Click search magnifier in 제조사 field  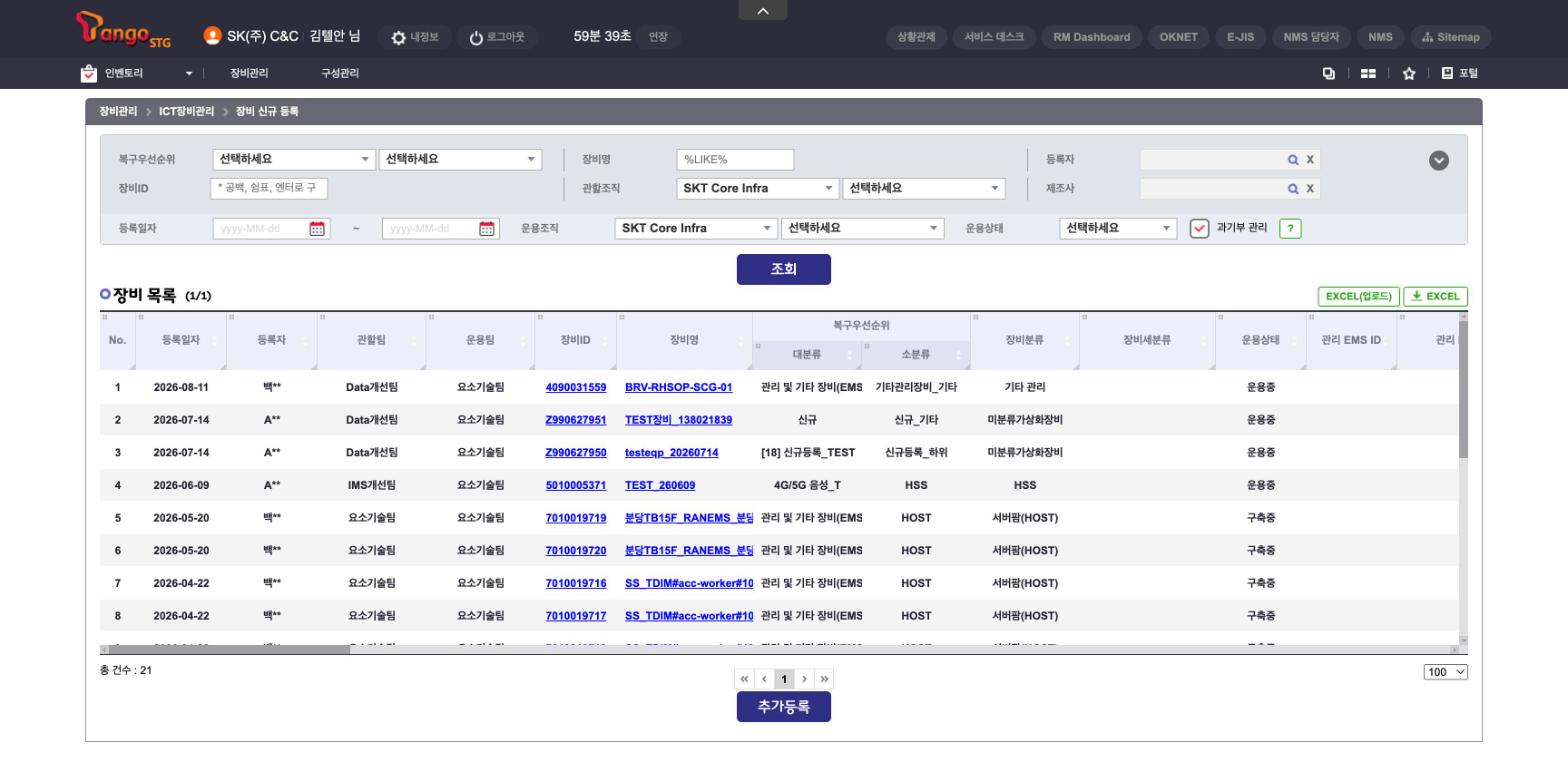point(1293,188)
